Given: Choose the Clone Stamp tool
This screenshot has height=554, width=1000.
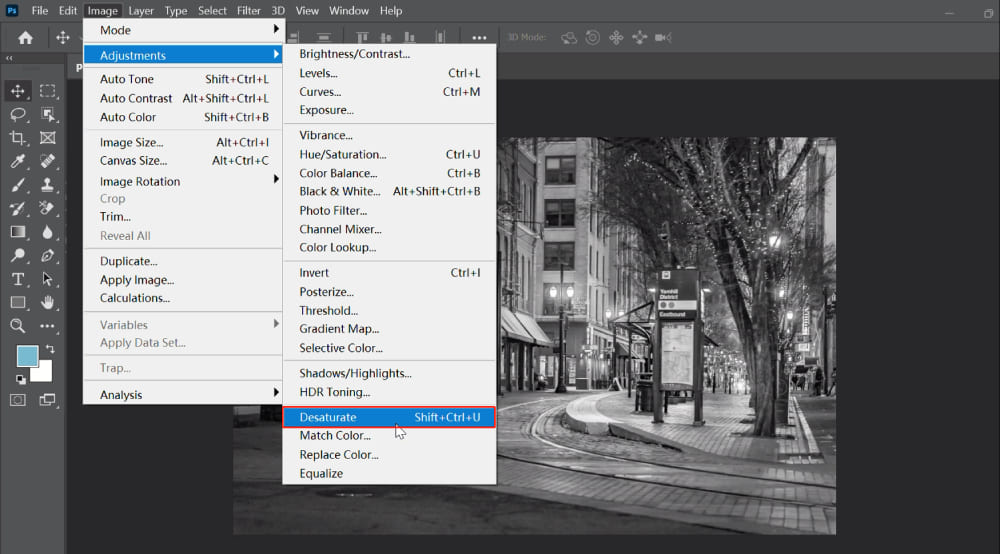Looking at the screenshot, I should click(x=47, y=185).
